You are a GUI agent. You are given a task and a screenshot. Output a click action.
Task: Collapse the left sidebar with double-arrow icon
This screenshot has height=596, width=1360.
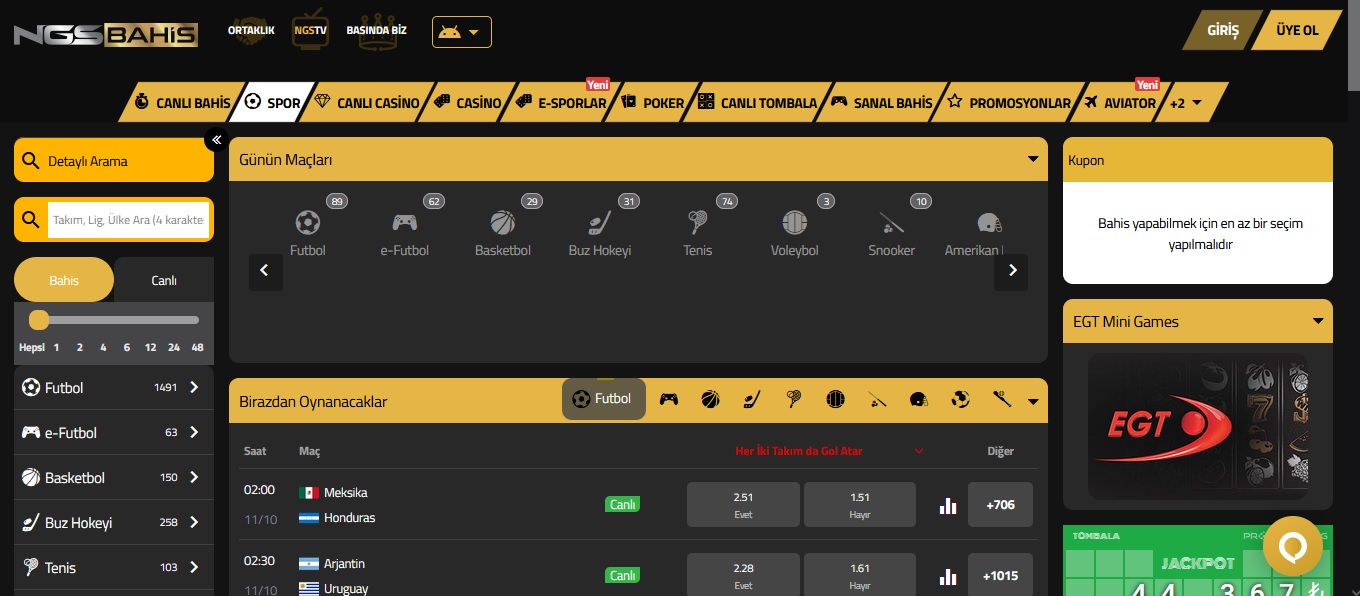tap(216, 140)
